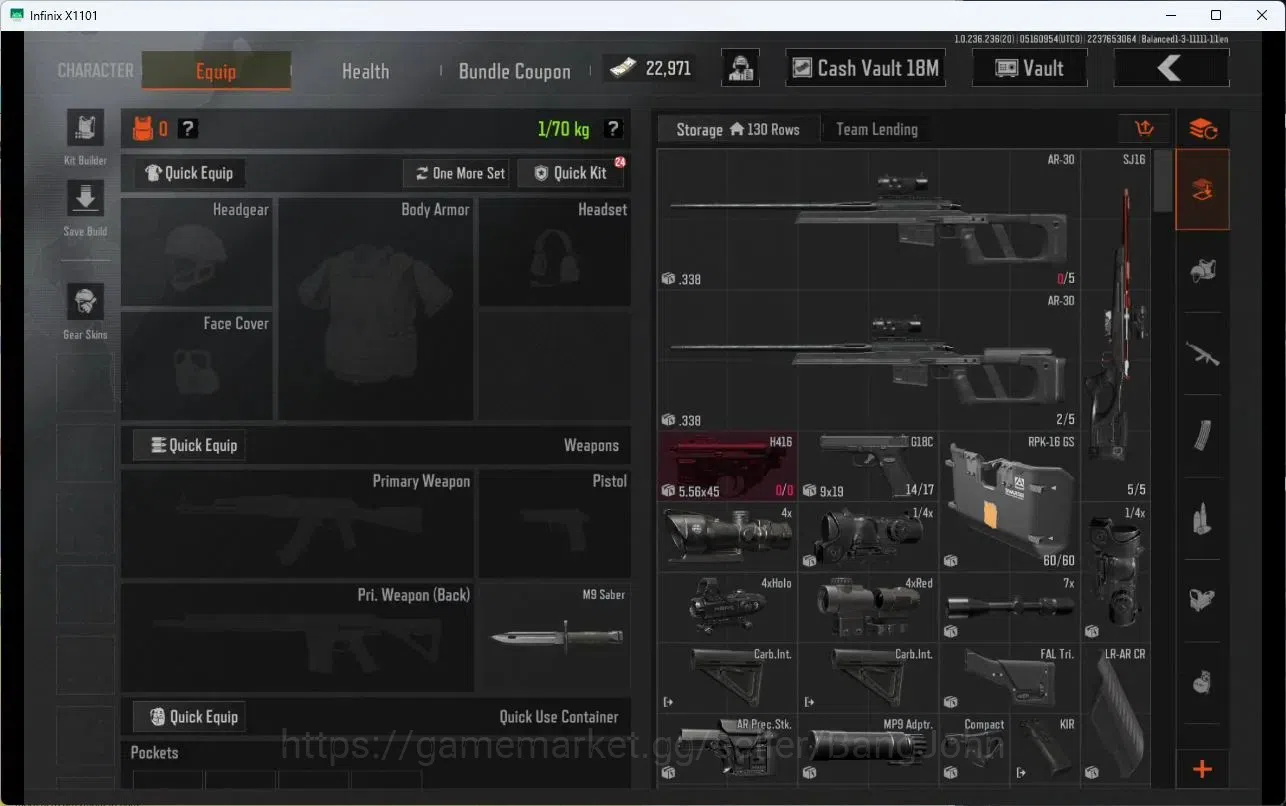Click the CHARACTER heading

(96, 71)
